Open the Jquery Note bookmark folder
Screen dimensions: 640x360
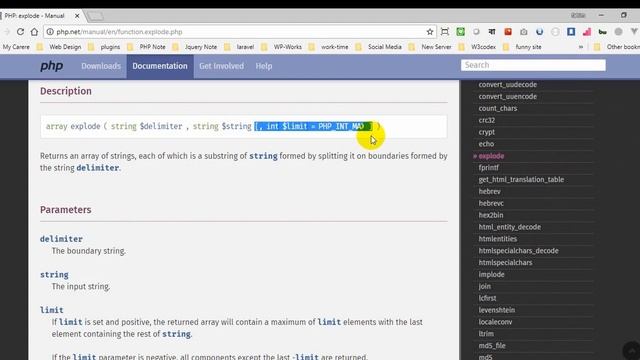195,47
